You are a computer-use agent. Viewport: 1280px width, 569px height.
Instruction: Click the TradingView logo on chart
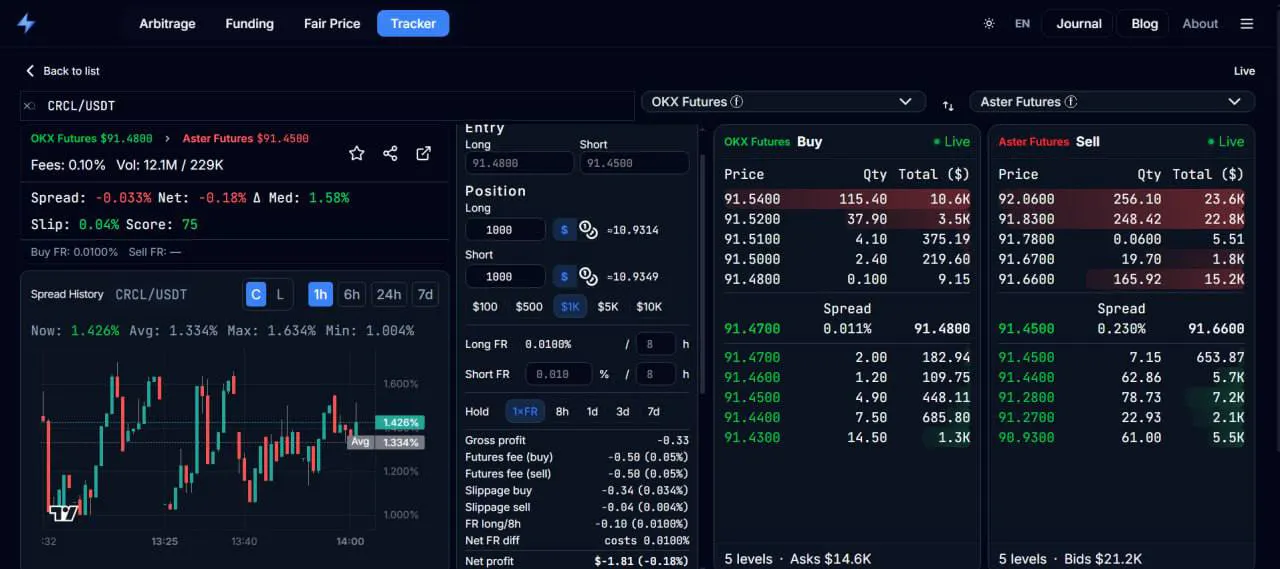[63, 513]
